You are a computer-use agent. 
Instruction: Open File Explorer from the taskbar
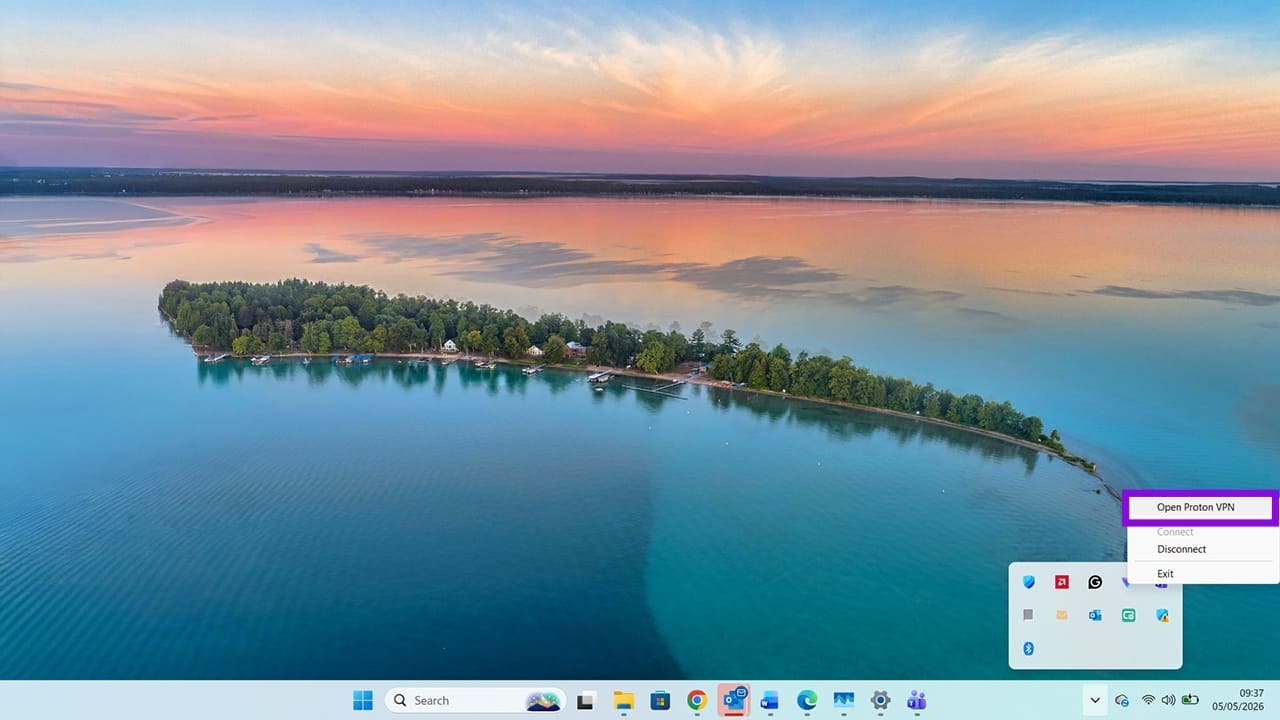[624, 700]
